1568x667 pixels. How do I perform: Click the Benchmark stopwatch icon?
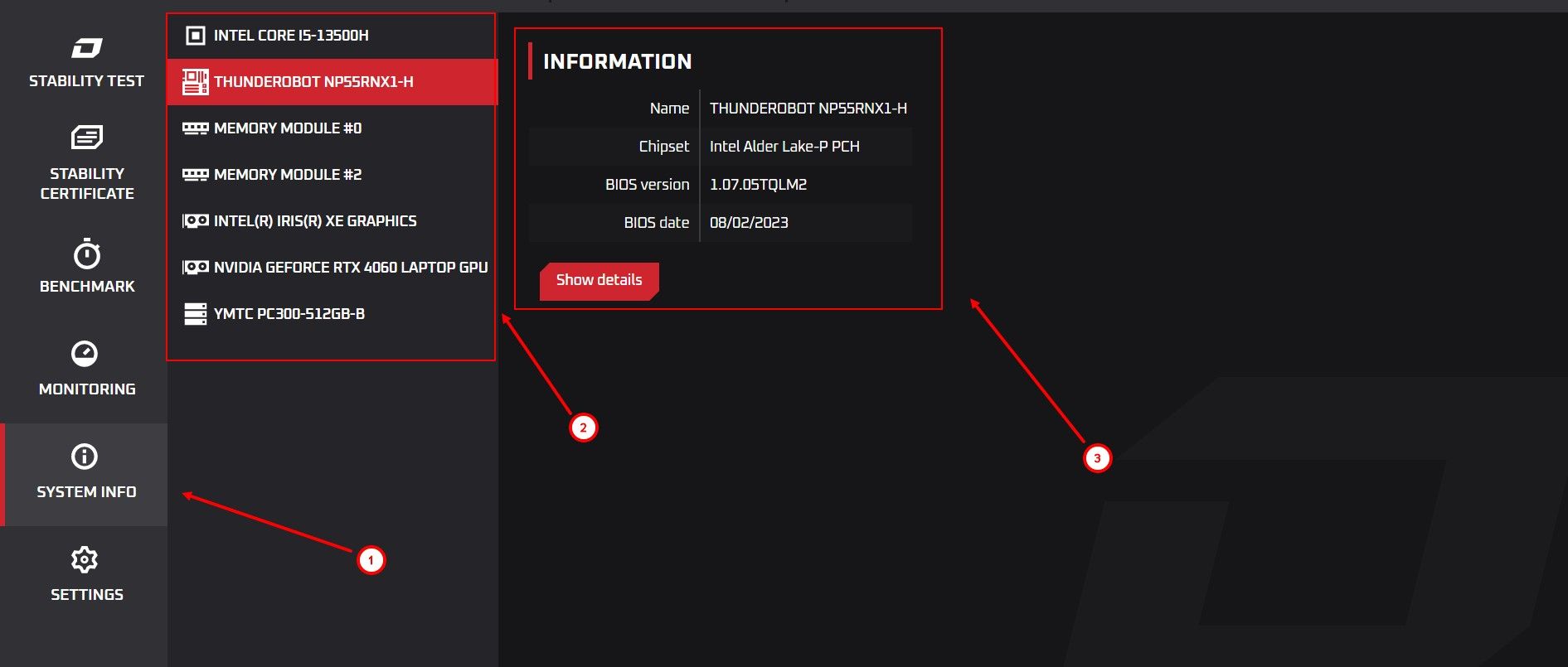[x=87, y=254]
